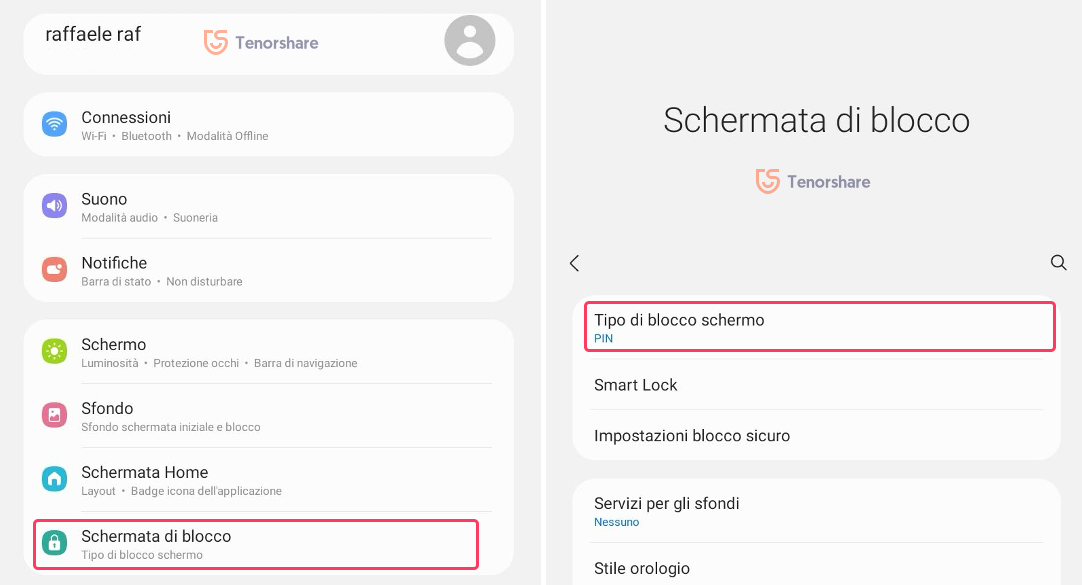The image size is (1082, 585).
Task: Tap the green Schermo brightness icon
Action: [x=54, y=351]
